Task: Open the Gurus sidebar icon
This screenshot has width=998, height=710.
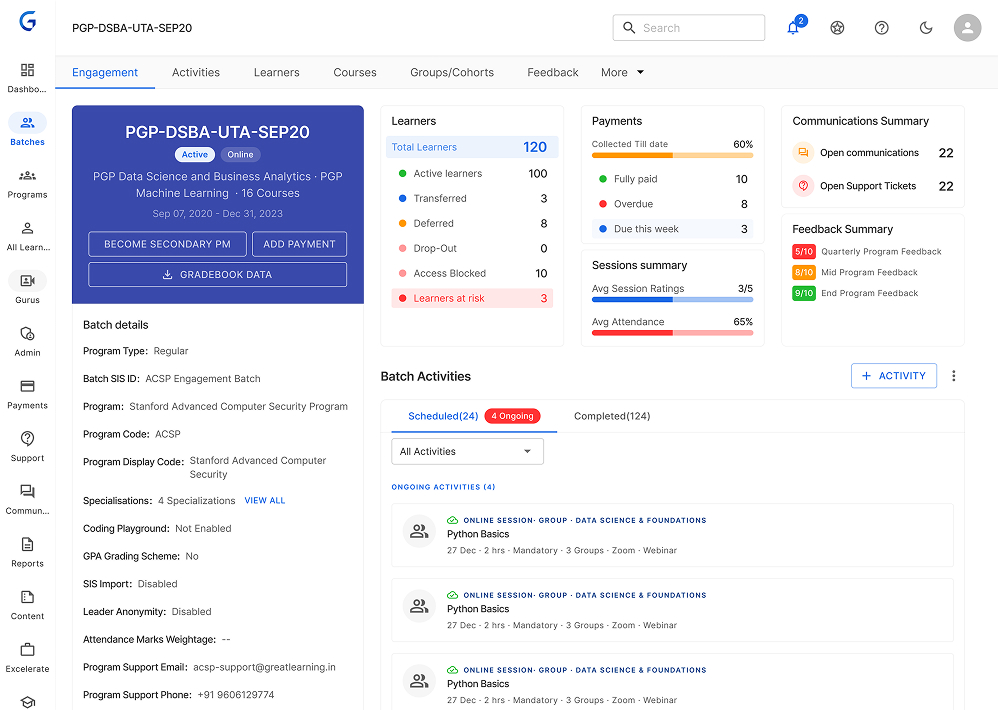Action: click(27, 281)
